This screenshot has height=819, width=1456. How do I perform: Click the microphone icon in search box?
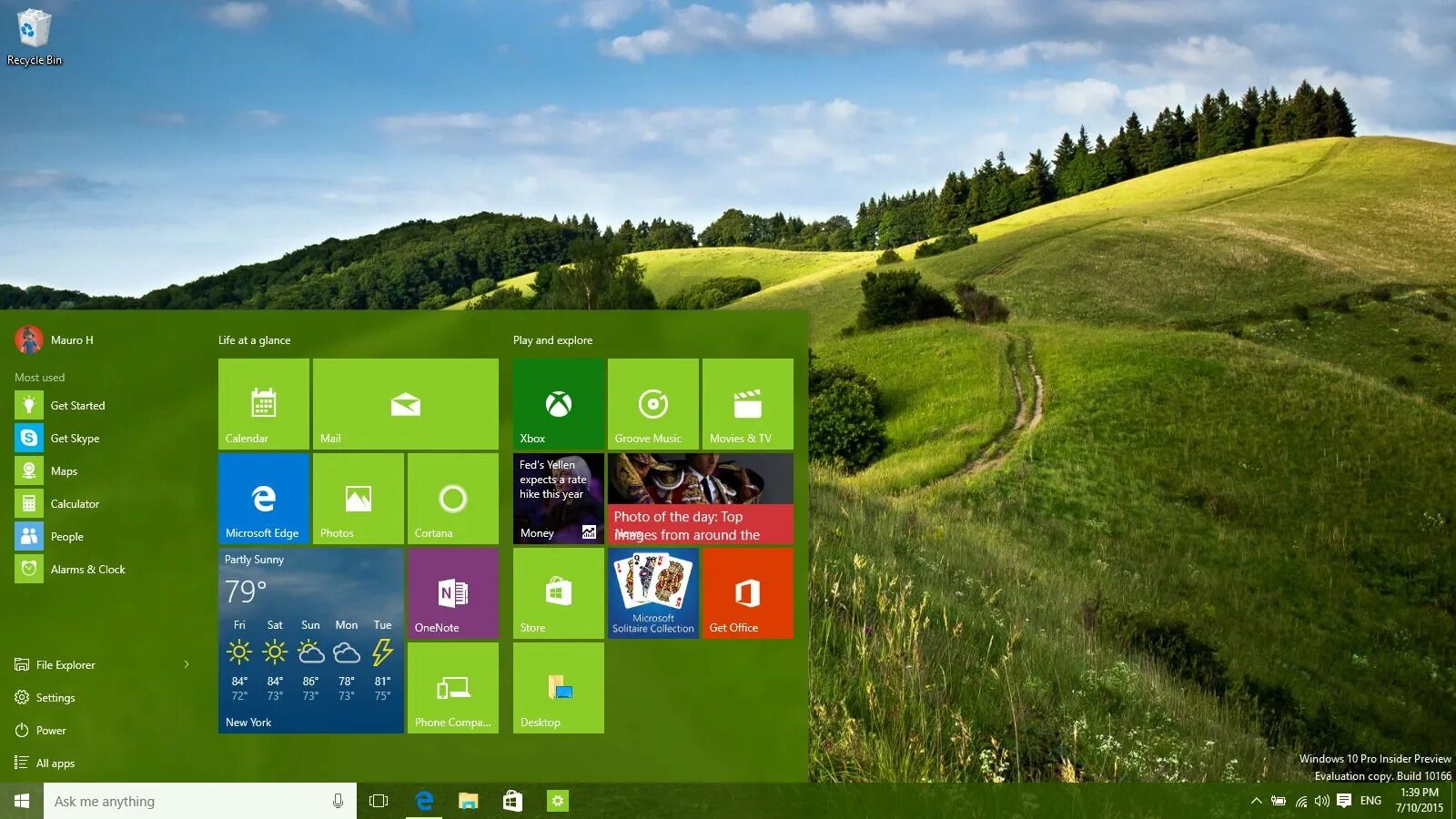click(x=338, y=801)
